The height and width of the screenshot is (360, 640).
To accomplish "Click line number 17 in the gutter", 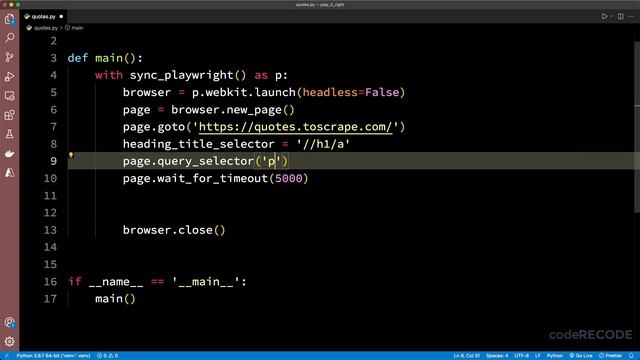I will tap(50, 298).
